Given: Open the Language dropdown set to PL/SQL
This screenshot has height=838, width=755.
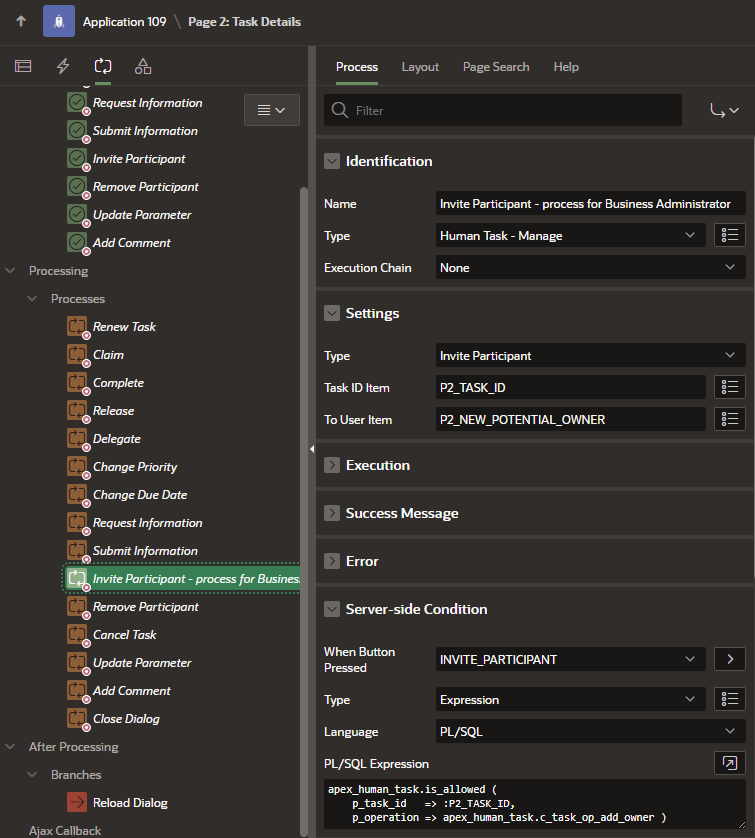Looking at the screenshot, I should (591, 731).
